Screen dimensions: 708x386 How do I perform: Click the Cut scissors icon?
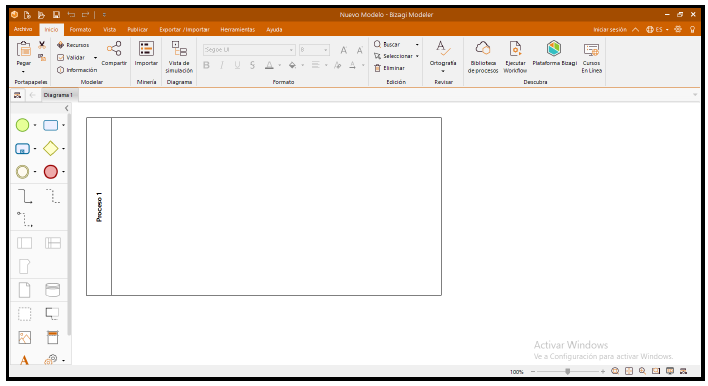pos(42,45)
